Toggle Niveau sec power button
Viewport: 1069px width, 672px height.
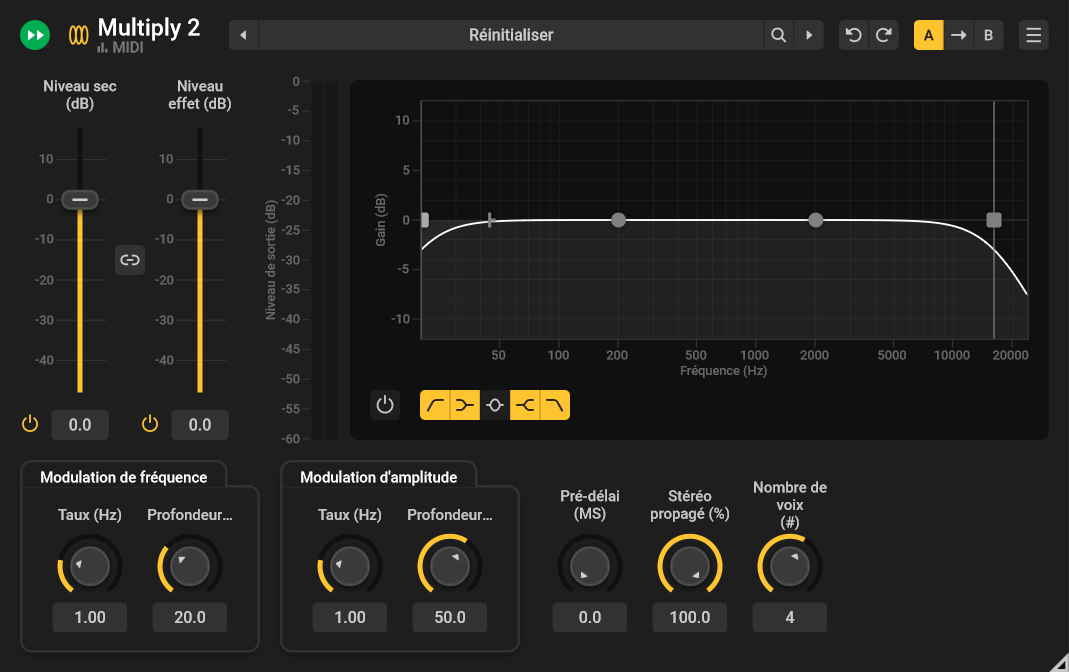click(30, 424)
